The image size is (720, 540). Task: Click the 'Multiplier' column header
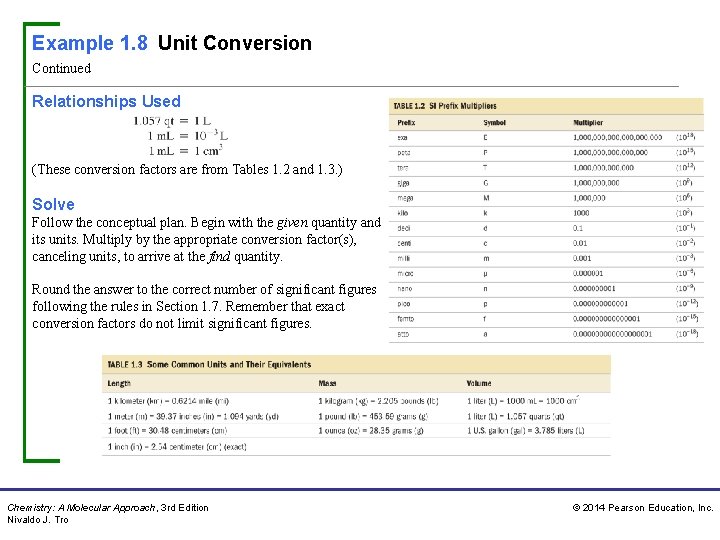coord(588,123)
